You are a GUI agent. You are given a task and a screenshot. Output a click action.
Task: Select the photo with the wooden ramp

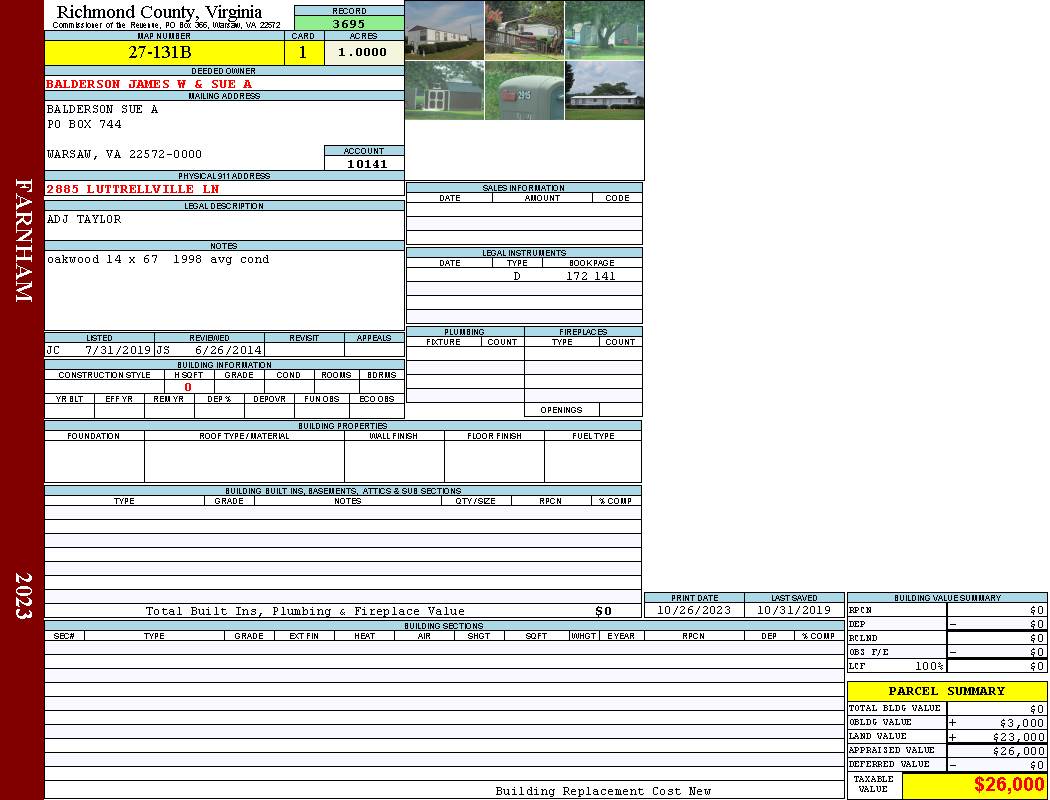click(x=524, y=30)
